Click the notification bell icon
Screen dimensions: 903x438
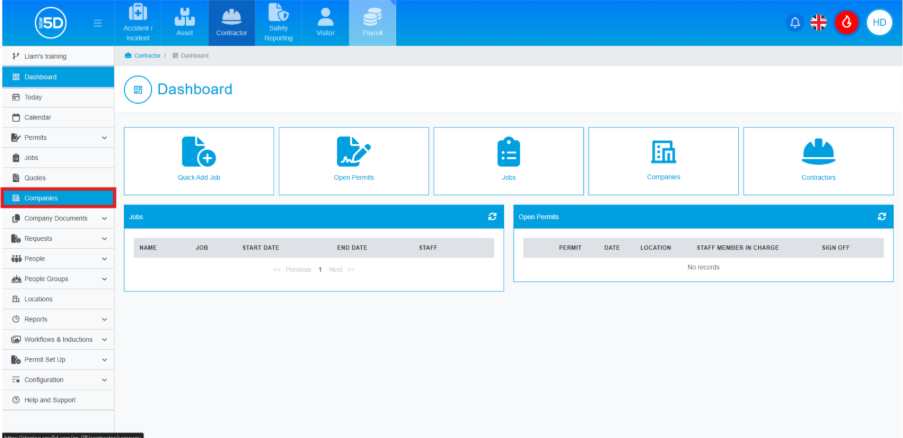[795, 22]
